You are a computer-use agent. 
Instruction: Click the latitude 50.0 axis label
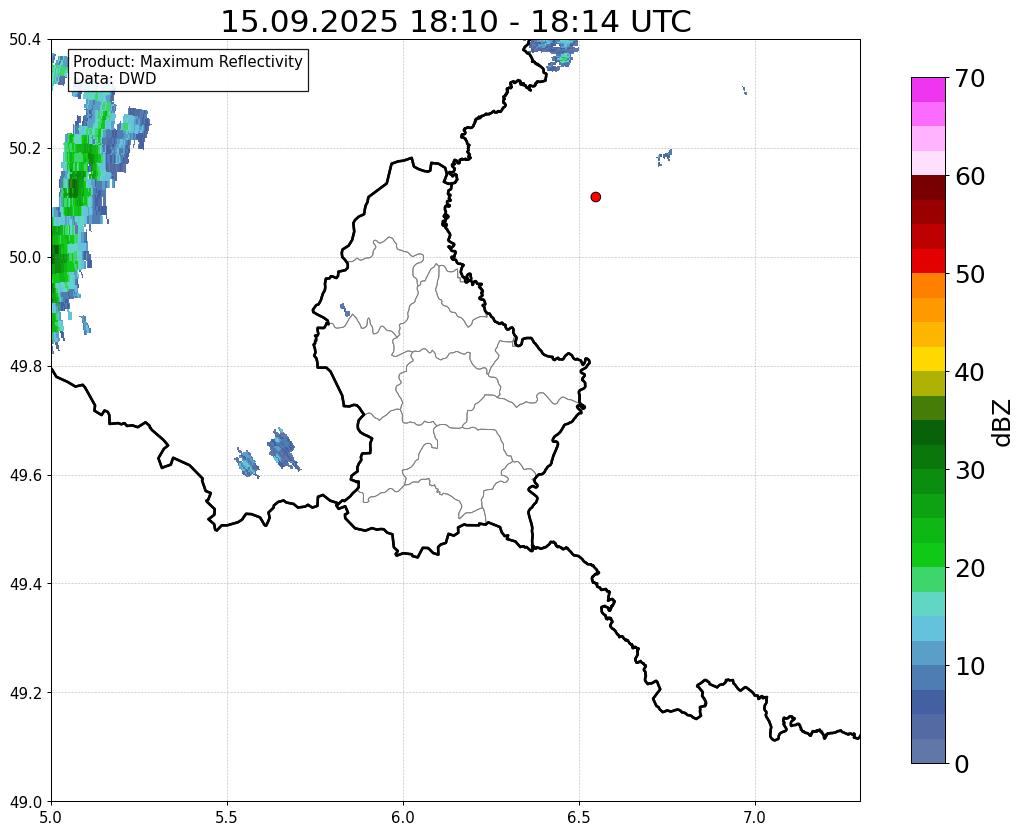tap(25, 258)
